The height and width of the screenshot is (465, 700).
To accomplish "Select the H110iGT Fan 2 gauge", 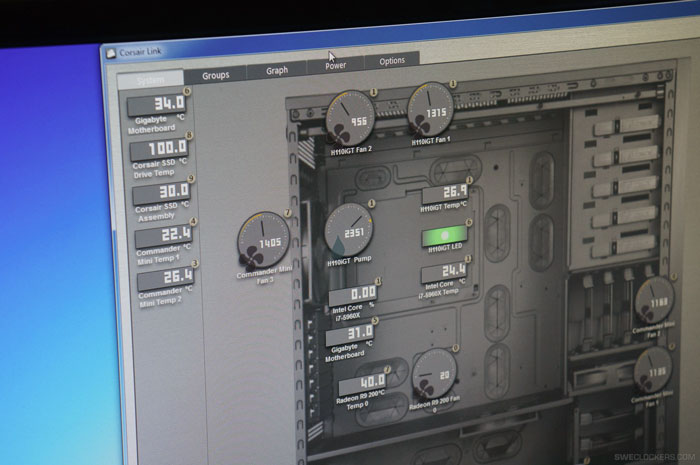I will (x=350, y=117).
